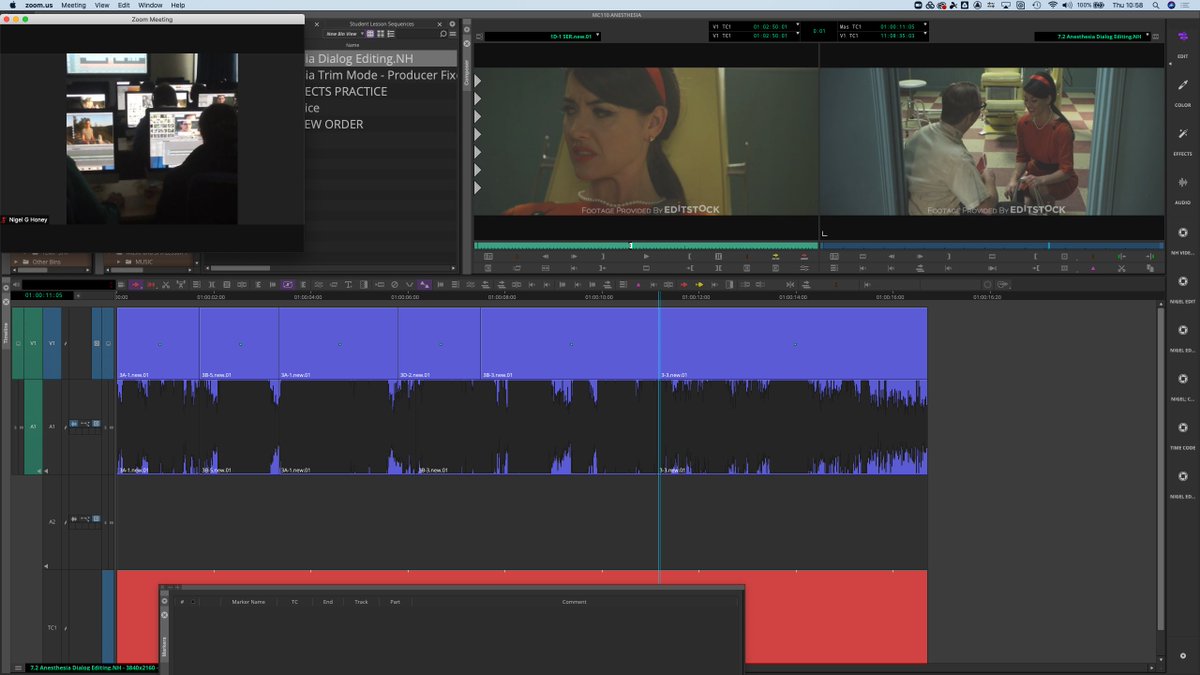The image size is (1200, 675).
Task: Open the New Bin View dropdown
Action: click(x=344, y=34)
